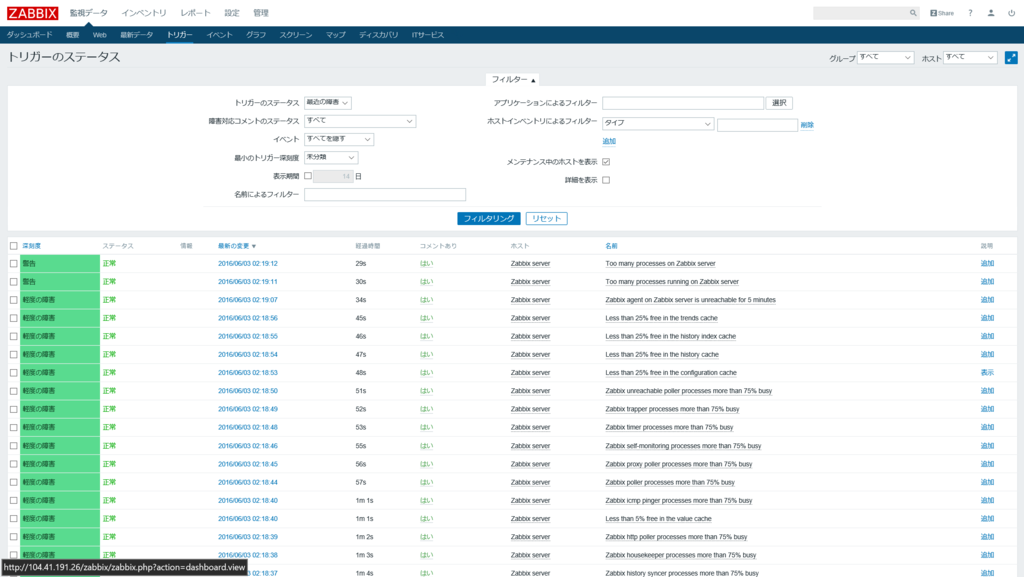This screenshot has width=1024, height=577.
Task: Go to ダッシュボード submenu
Action: [x=29, y=35]
